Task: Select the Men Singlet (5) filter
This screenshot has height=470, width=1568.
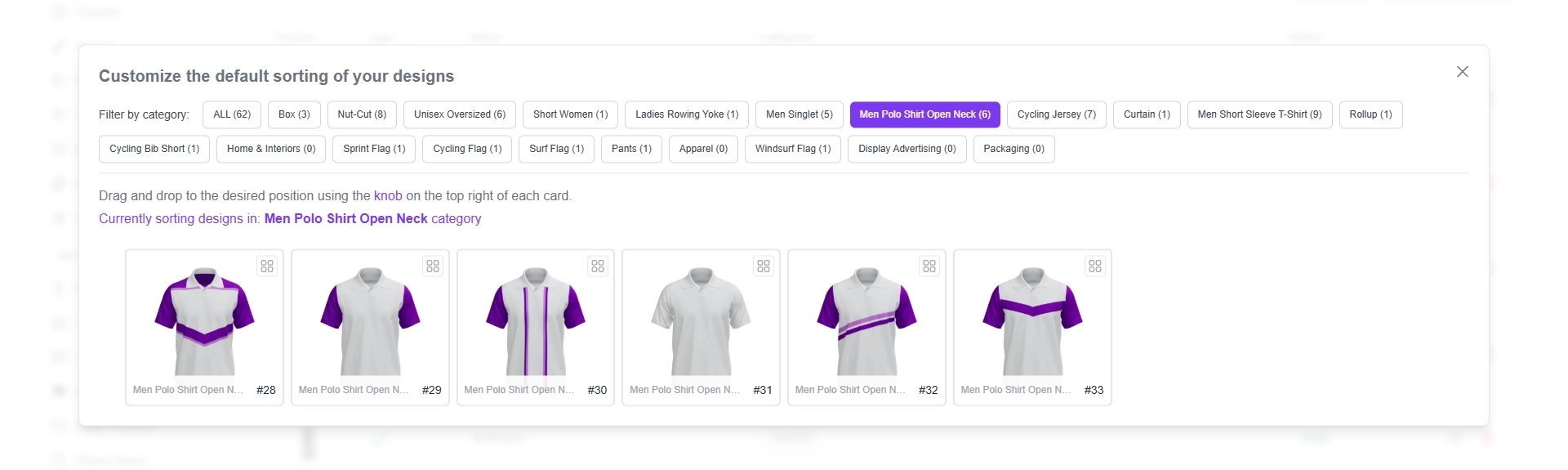Action: point(799,114)
